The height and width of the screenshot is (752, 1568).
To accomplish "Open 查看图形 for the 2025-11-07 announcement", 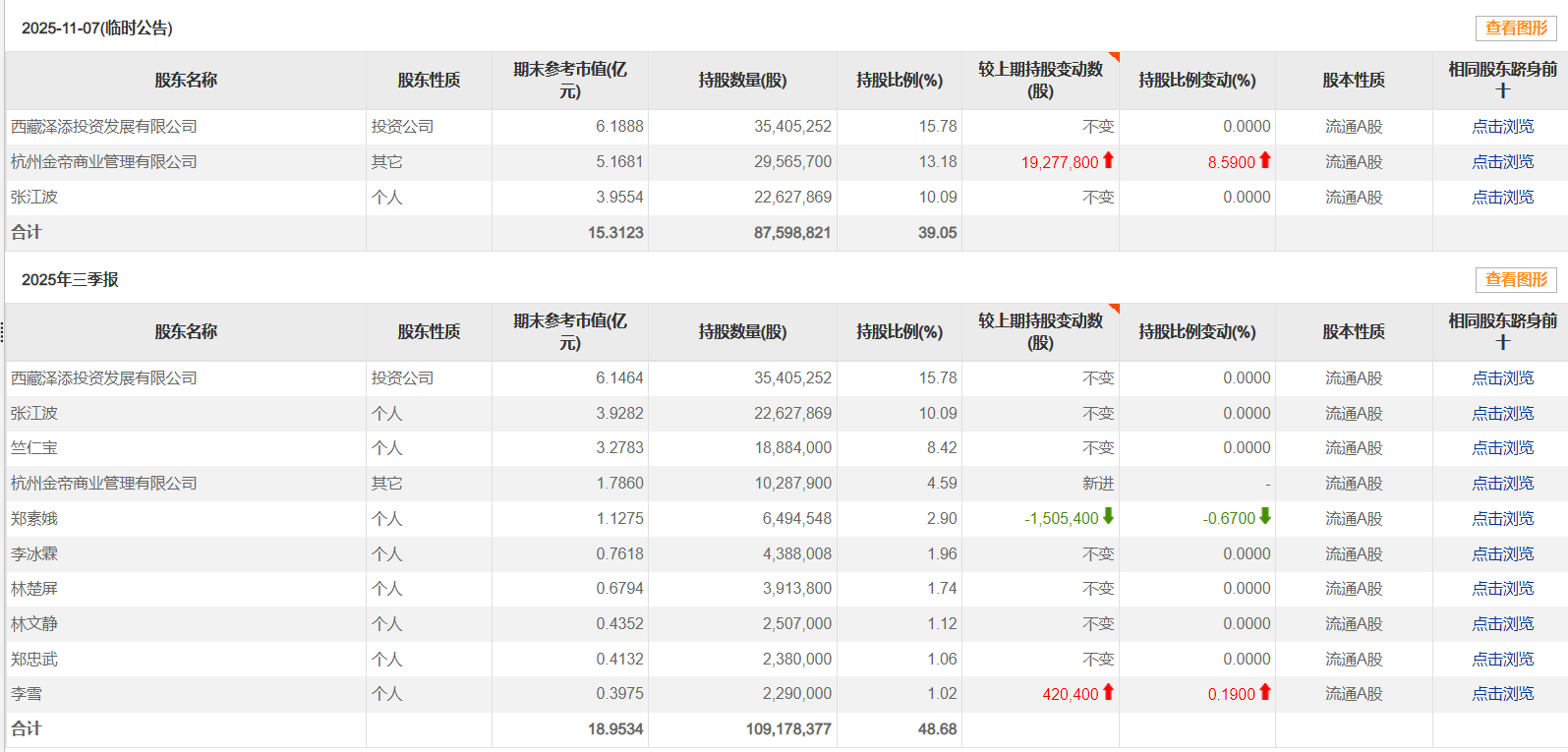I will [x=1515, y=29].
